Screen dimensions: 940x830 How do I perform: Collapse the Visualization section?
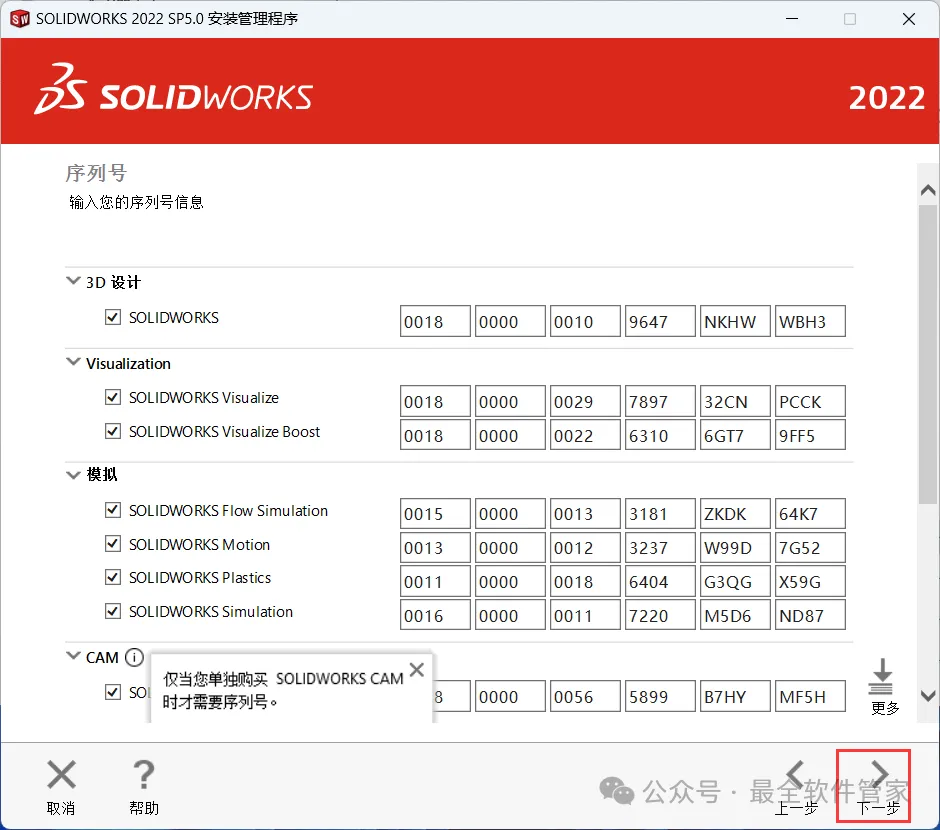73,362
